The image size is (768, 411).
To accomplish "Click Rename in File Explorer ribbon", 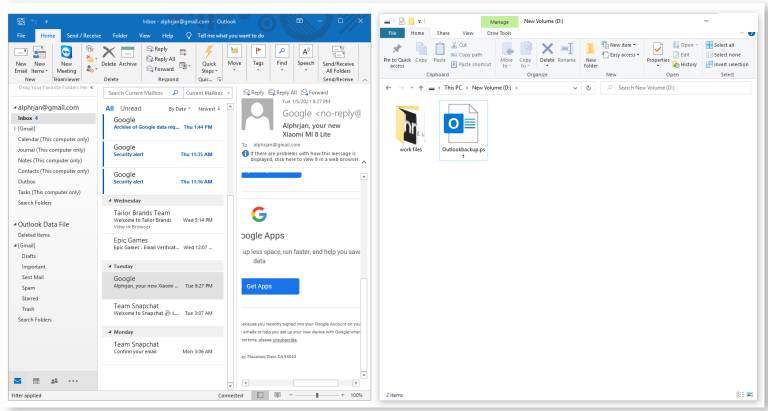I will coord(567,53).
